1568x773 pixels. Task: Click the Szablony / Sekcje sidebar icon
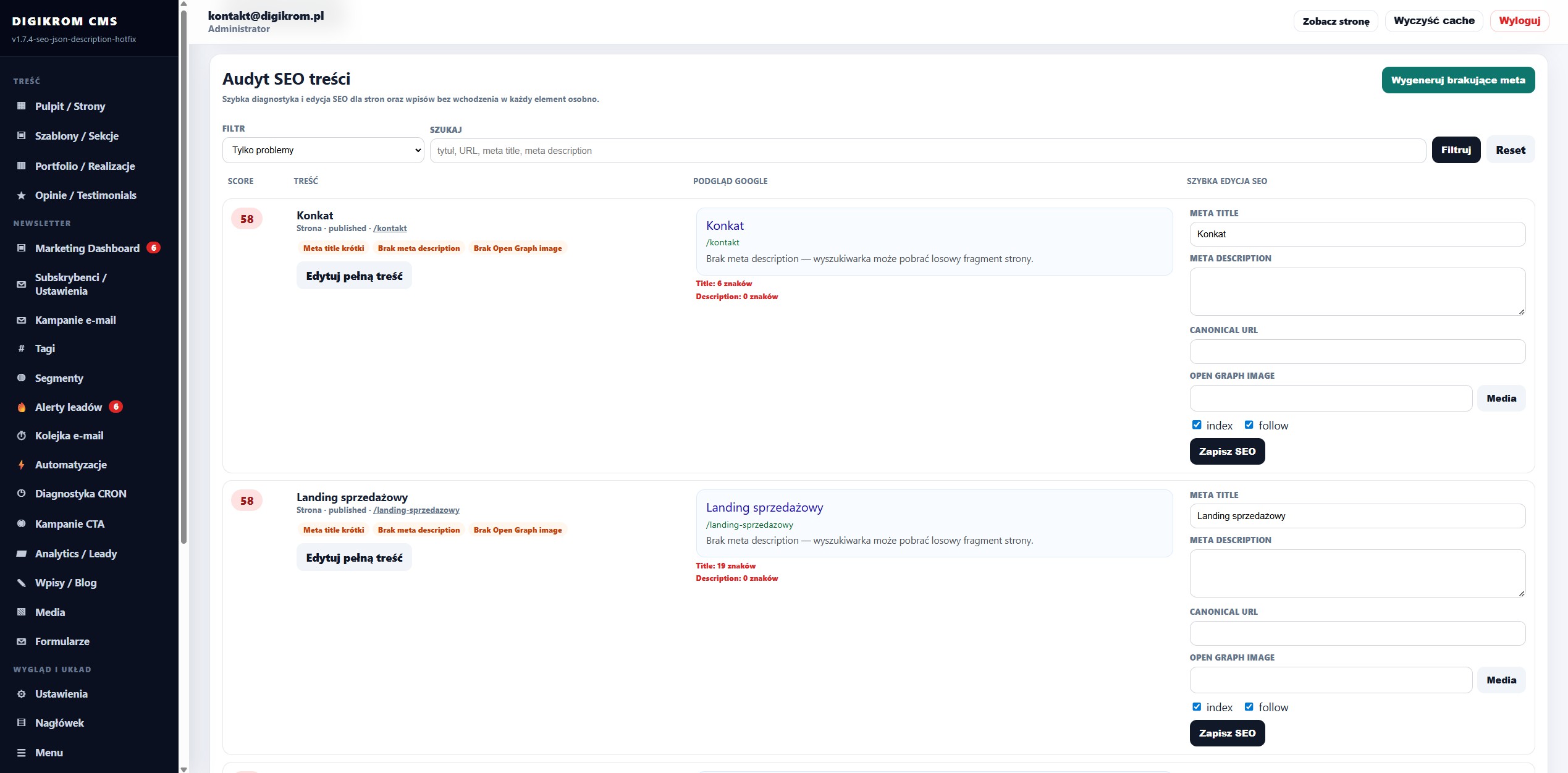[x=22, y=136]
